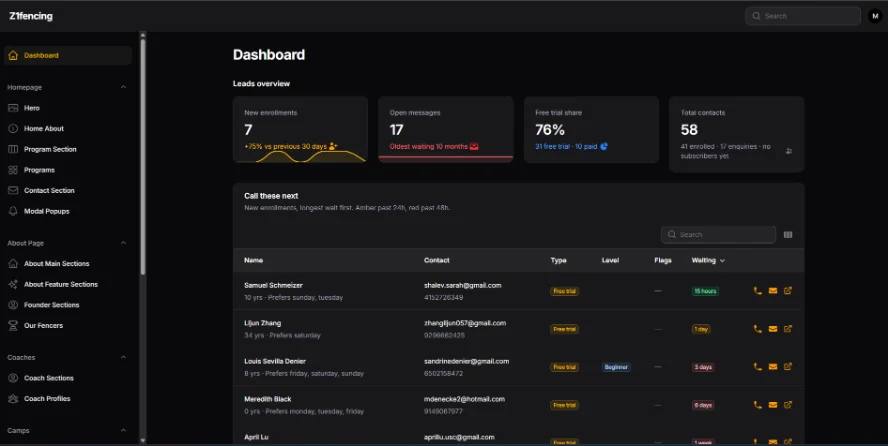Click zhanglijun057@gmail.com email cell

click(x=465, y=323)
